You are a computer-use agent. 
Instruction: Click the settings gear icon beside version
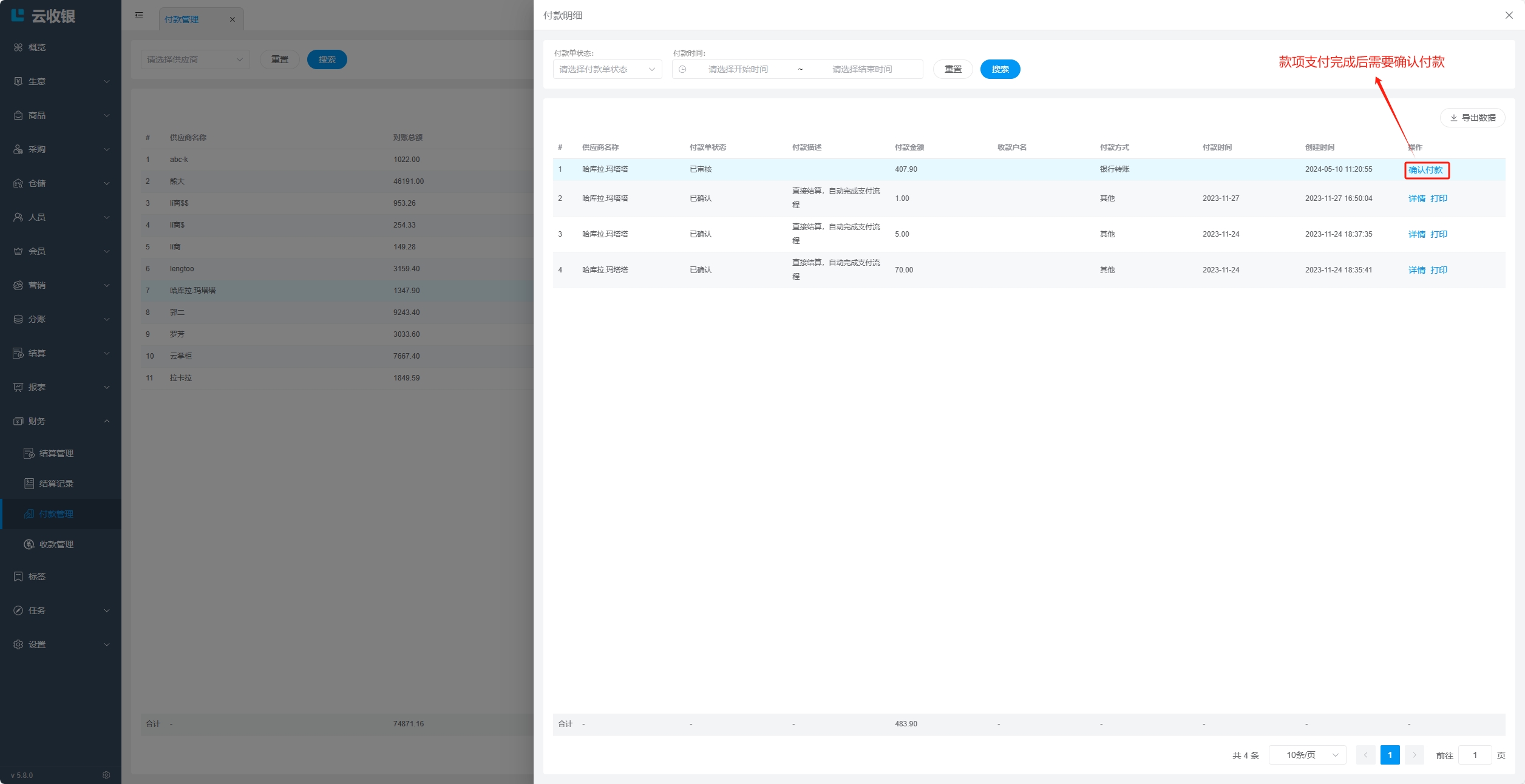[x=106, y=775]
